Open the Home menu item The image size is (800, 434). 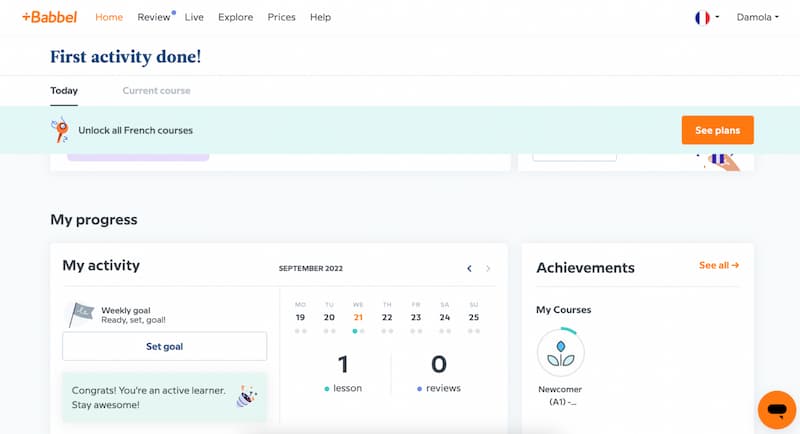click(x=109, y=17)
